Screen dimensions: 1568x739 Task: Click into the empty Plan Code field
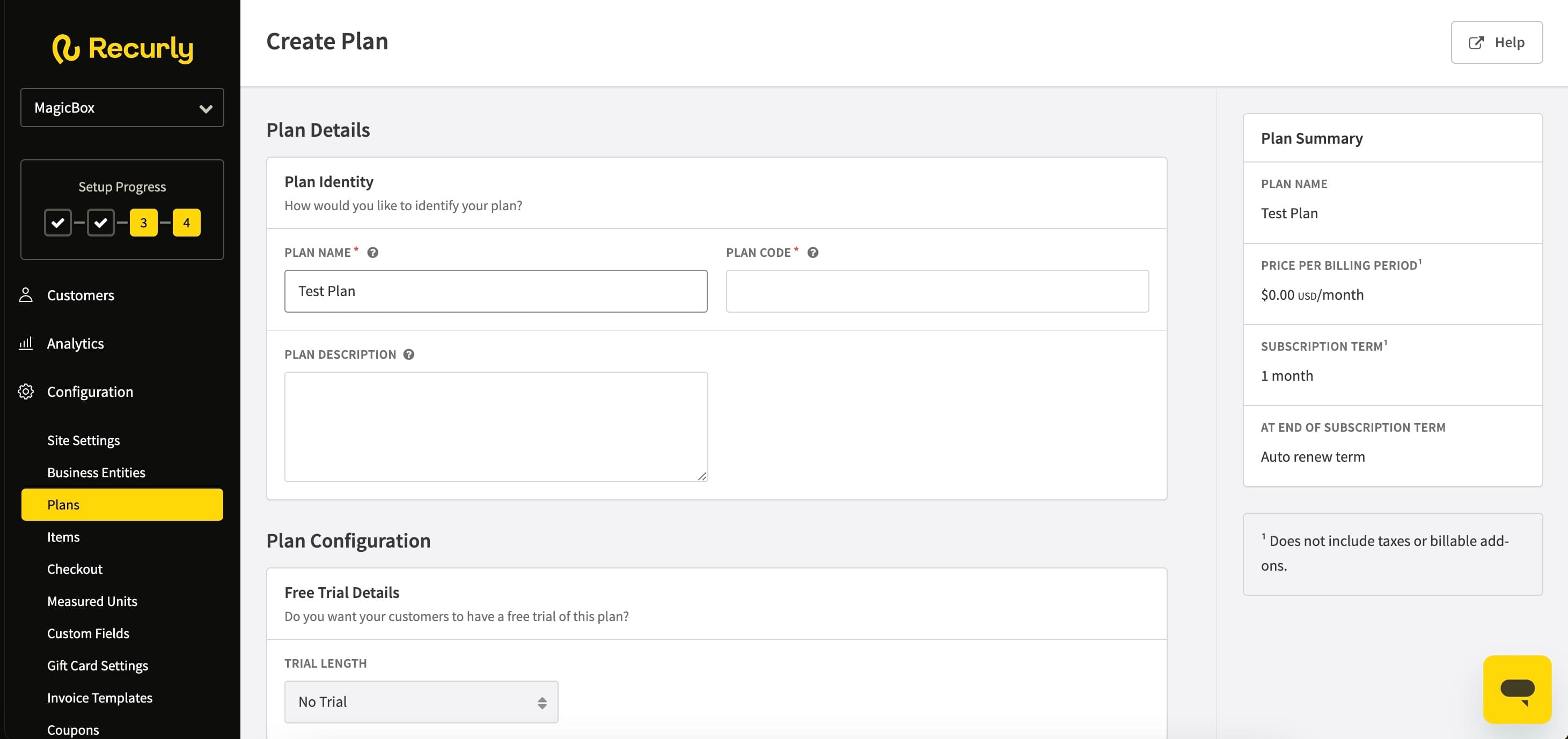point(937,291)
